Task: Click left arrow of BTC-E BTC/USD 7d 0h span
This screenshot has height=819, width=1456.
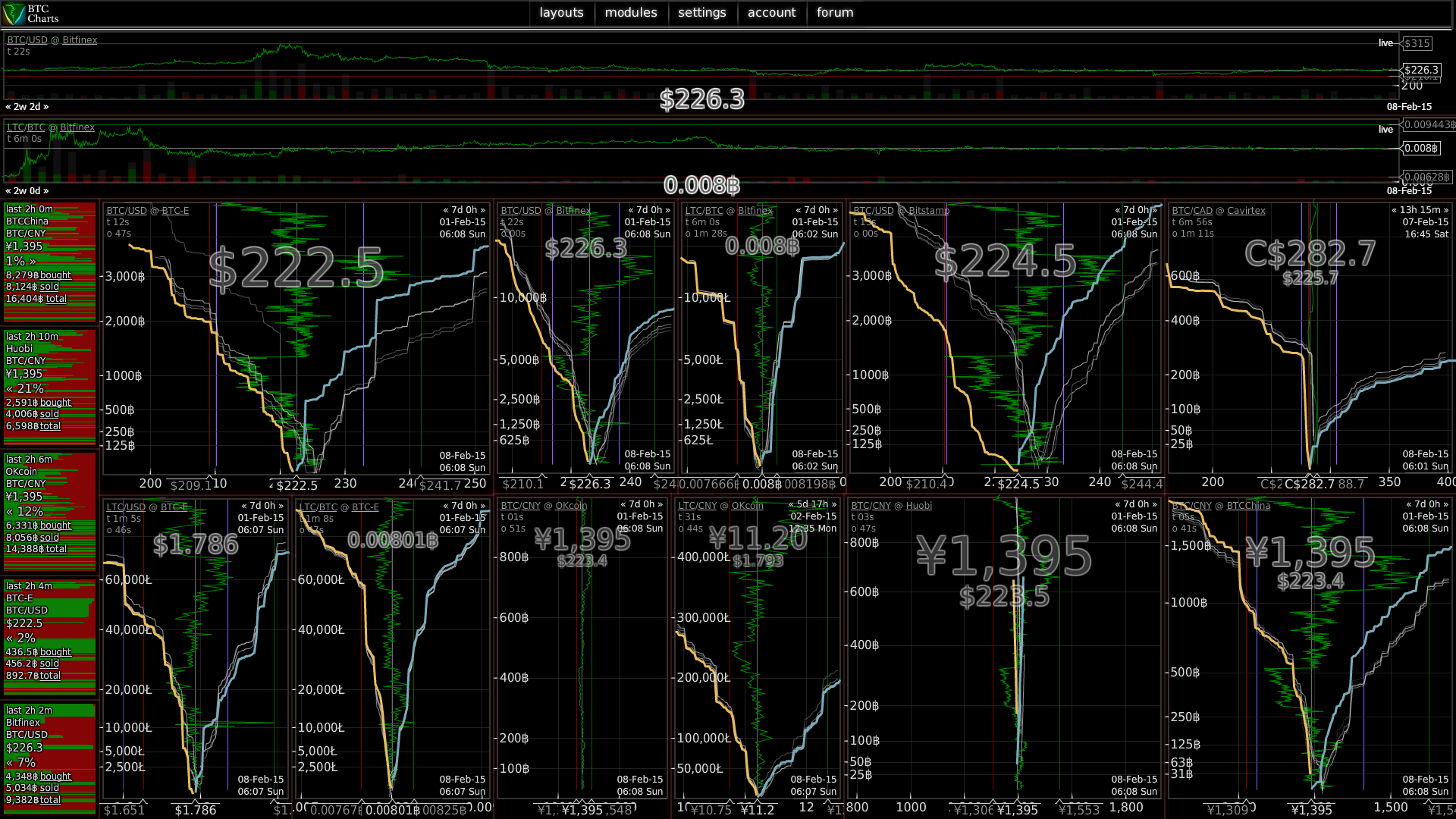Action: pos(446,210)
